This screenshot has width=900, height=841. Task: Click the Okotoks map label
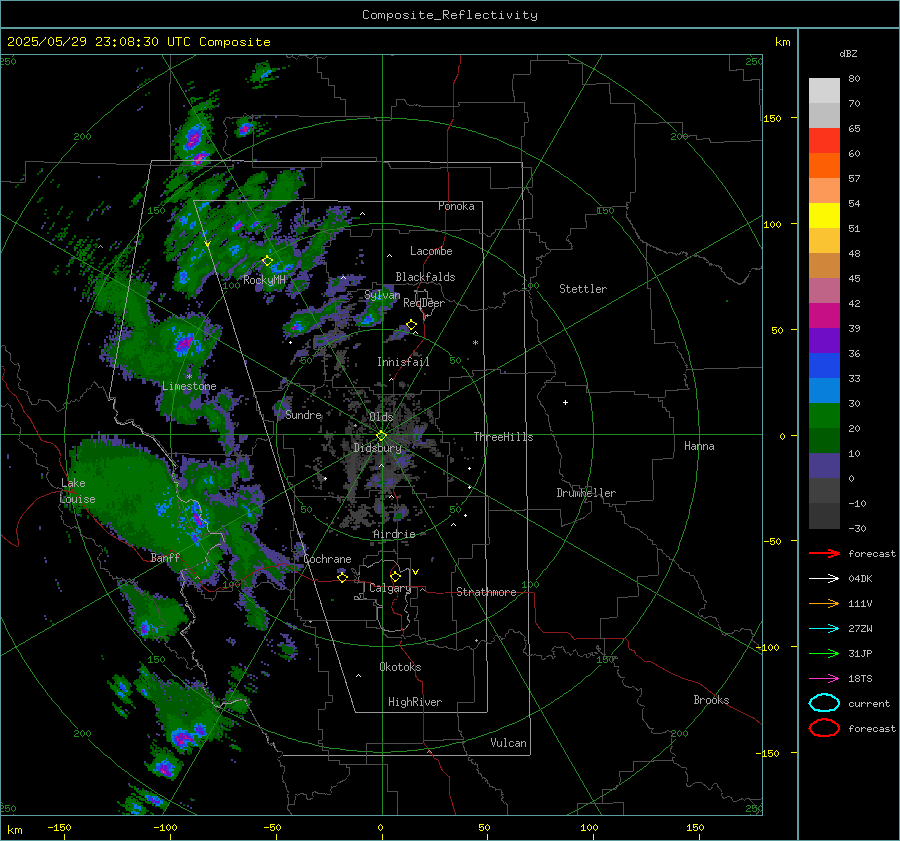point(400,667)
